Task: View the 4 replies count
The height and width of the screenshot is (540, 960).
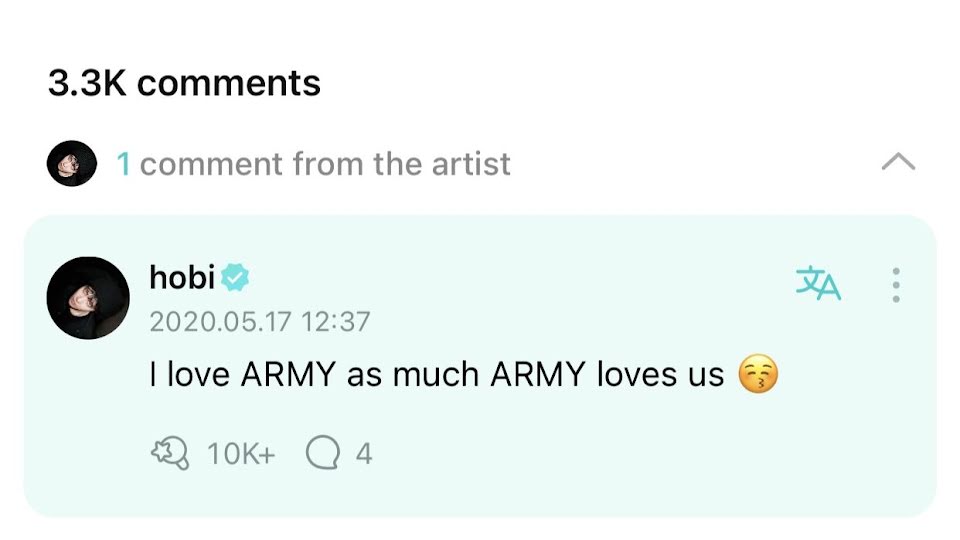Action: pyautogui.click(x=364, y=454)
